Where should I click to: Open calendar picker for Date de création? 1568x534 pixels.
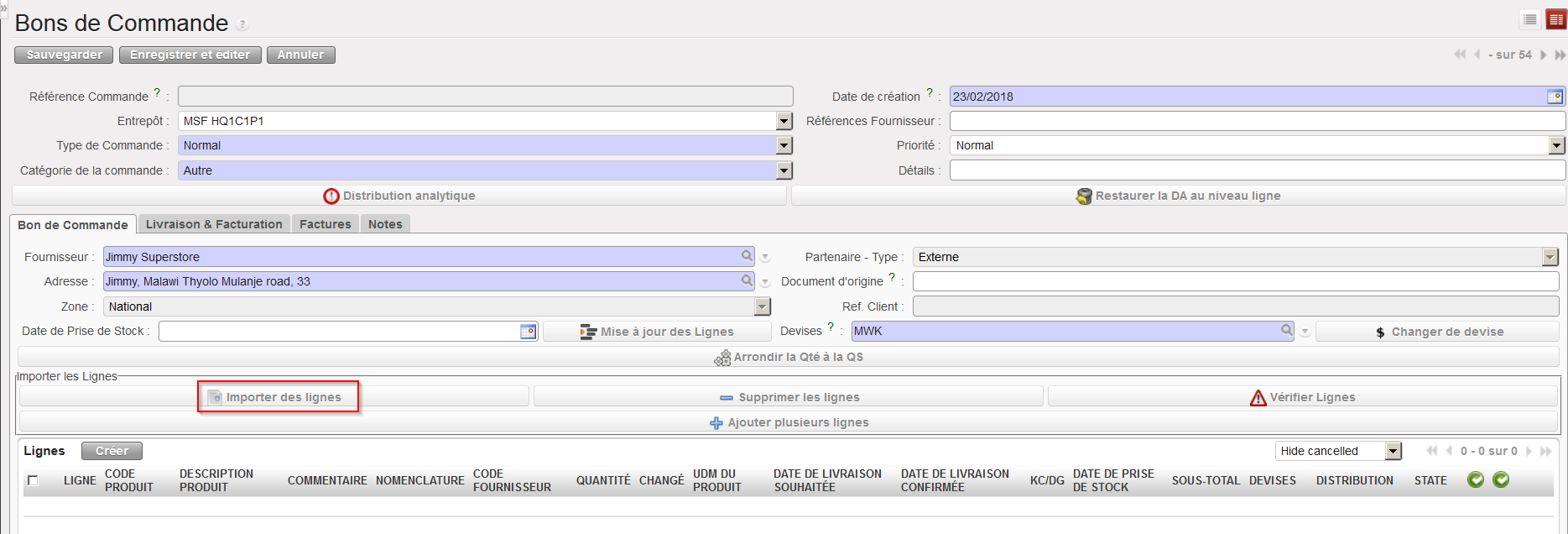pyautogui.click(x=1555, y=97)
